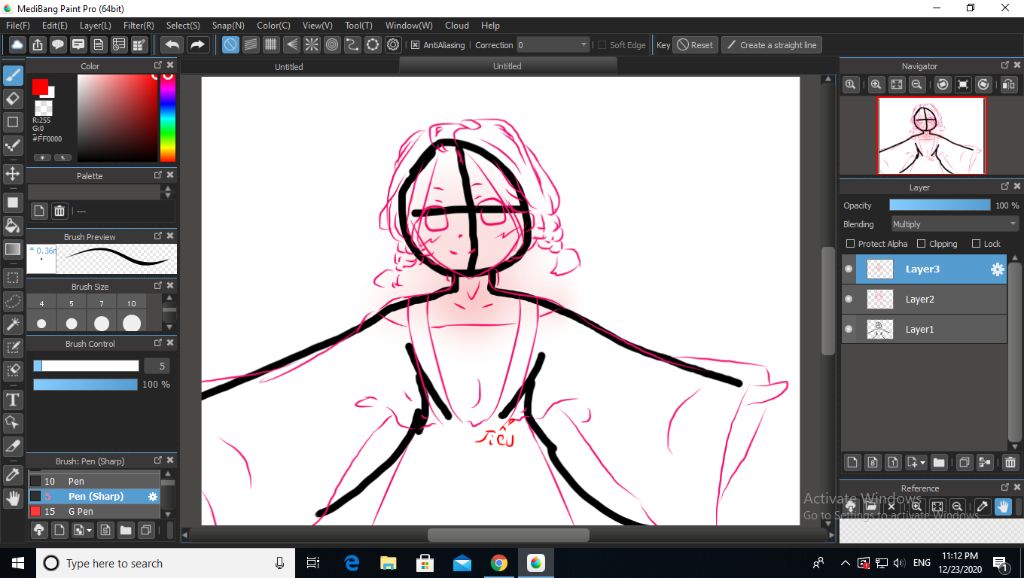This screenshot has height=578, width=1024.
Task: Enable radial snap guide
Action: (312, 44)
